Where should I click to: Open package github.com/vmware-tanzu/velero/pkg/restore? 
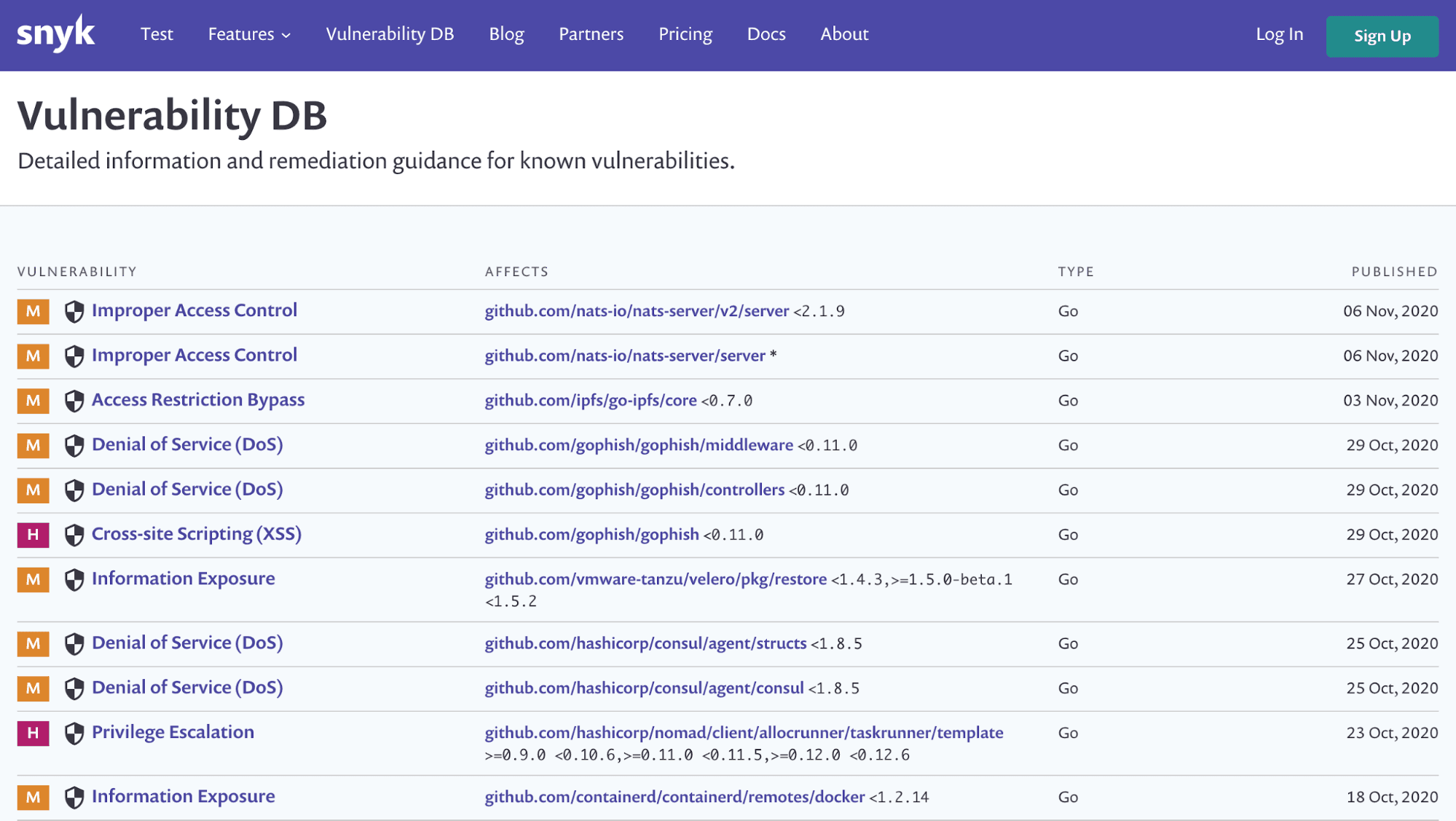click(x=656, y=579)
